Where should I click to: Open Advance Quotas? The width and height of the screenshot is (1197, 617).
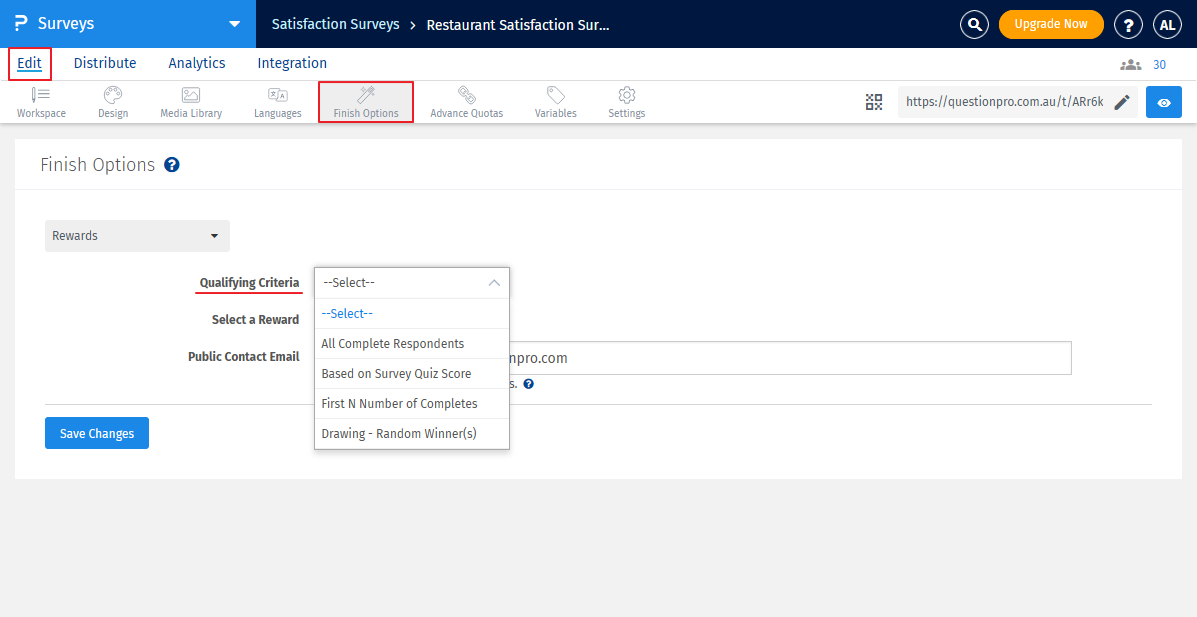click(x=466, y=102)
